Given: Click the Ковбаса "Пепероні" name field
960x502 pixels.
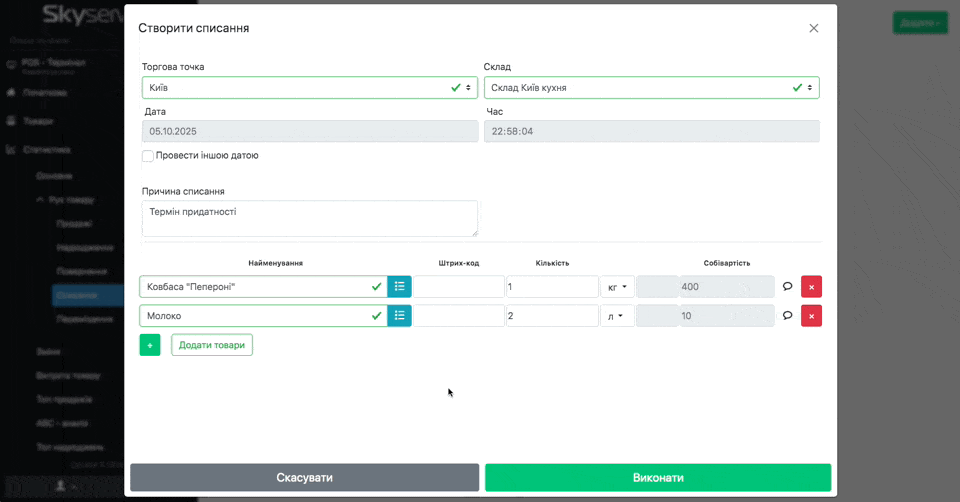Looking at the screenshot, I should pyautogui.click(x=255, y=287).
